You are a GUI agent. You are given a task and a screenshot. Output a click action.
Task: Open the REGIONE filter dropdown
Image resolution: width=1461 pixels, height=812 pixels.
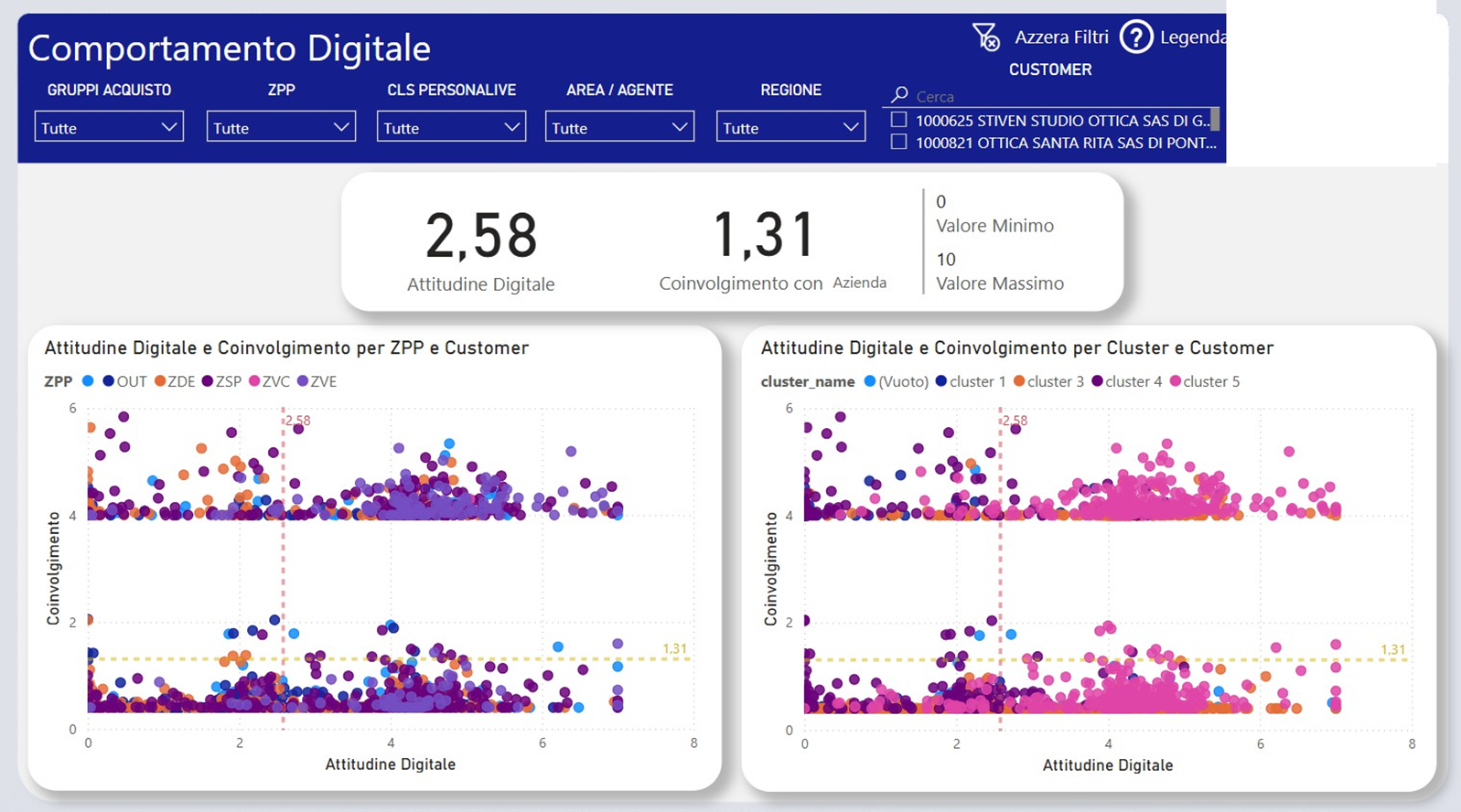pyautogui.click(x=790, y=127)
